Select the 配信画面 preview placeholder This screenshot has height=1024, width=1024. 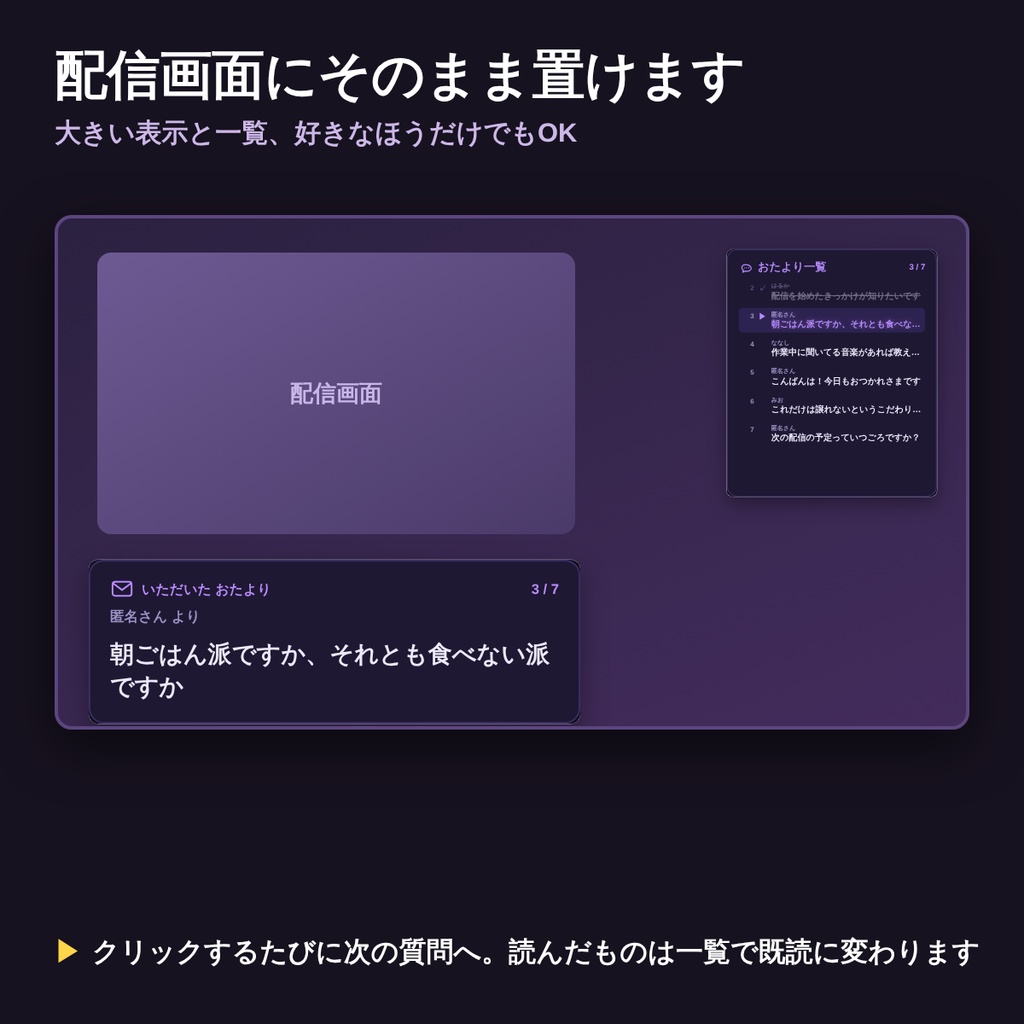click(336, 393)
